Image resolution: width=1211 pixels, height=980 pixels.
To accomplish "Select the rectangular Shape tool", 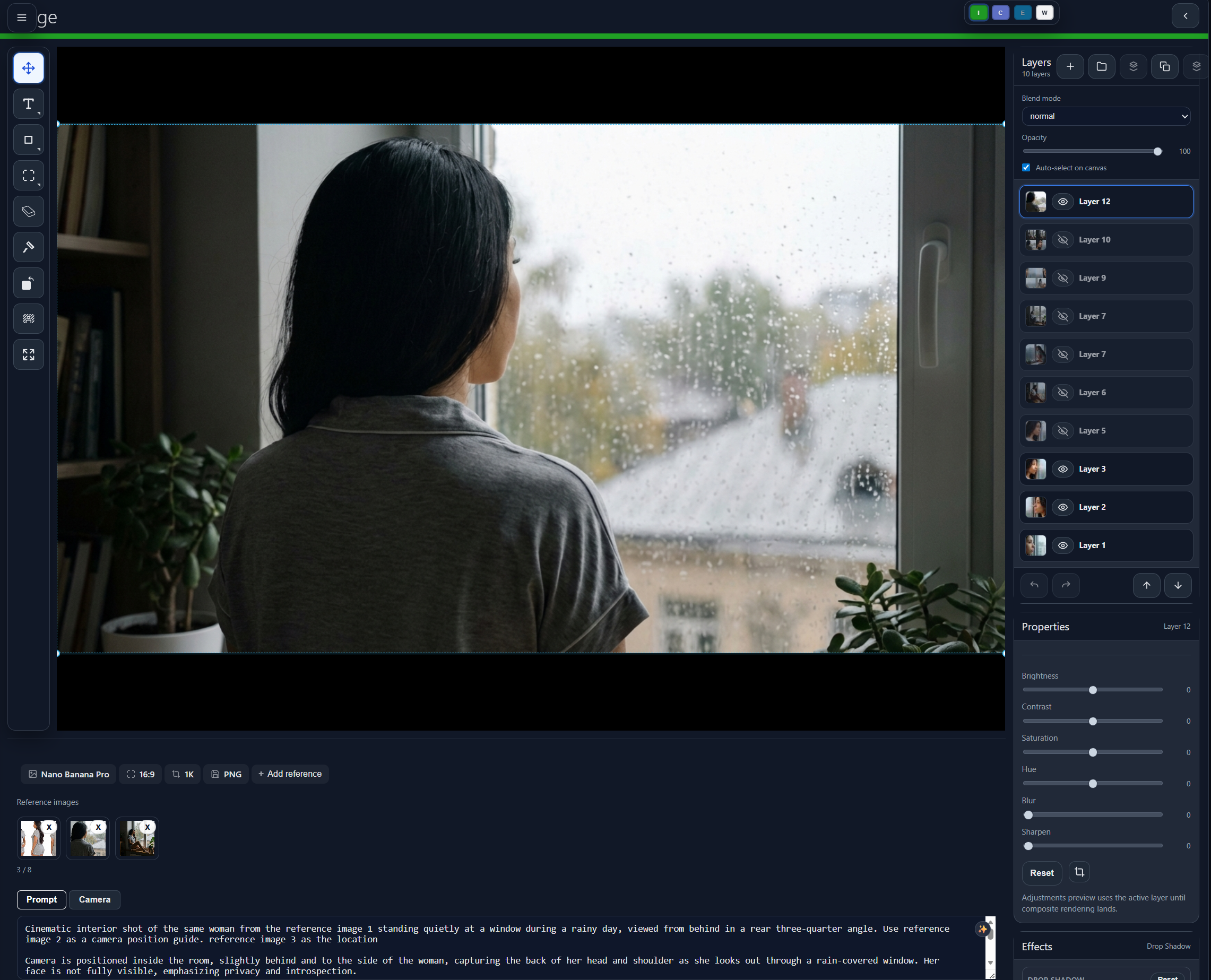I will (28, 140).
